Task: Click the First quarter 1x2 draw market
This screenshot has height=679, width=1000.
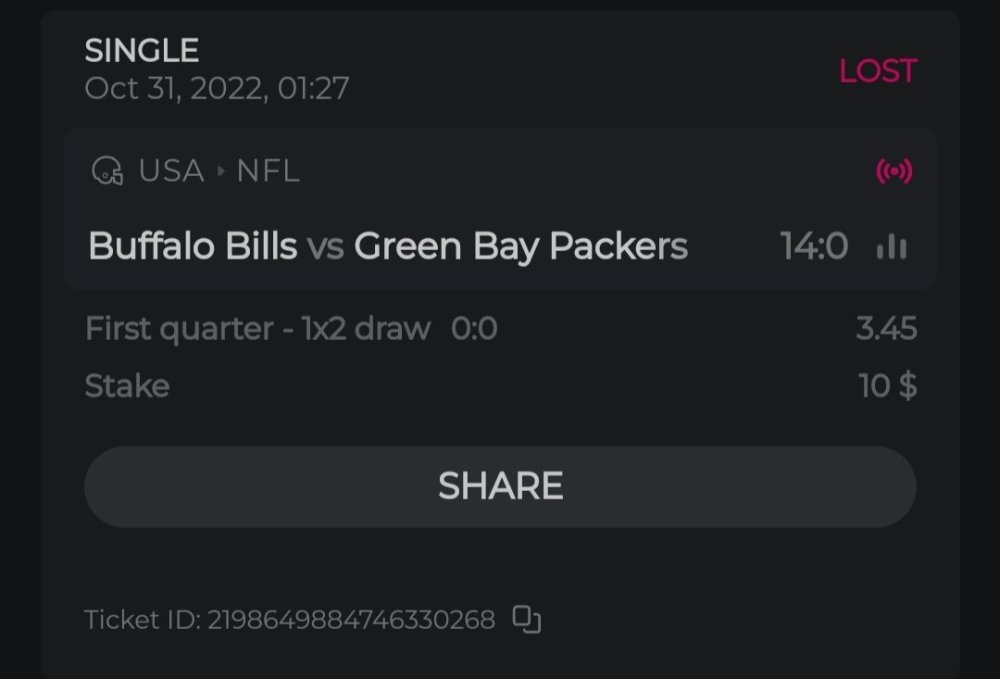Action: pos(258,328)
